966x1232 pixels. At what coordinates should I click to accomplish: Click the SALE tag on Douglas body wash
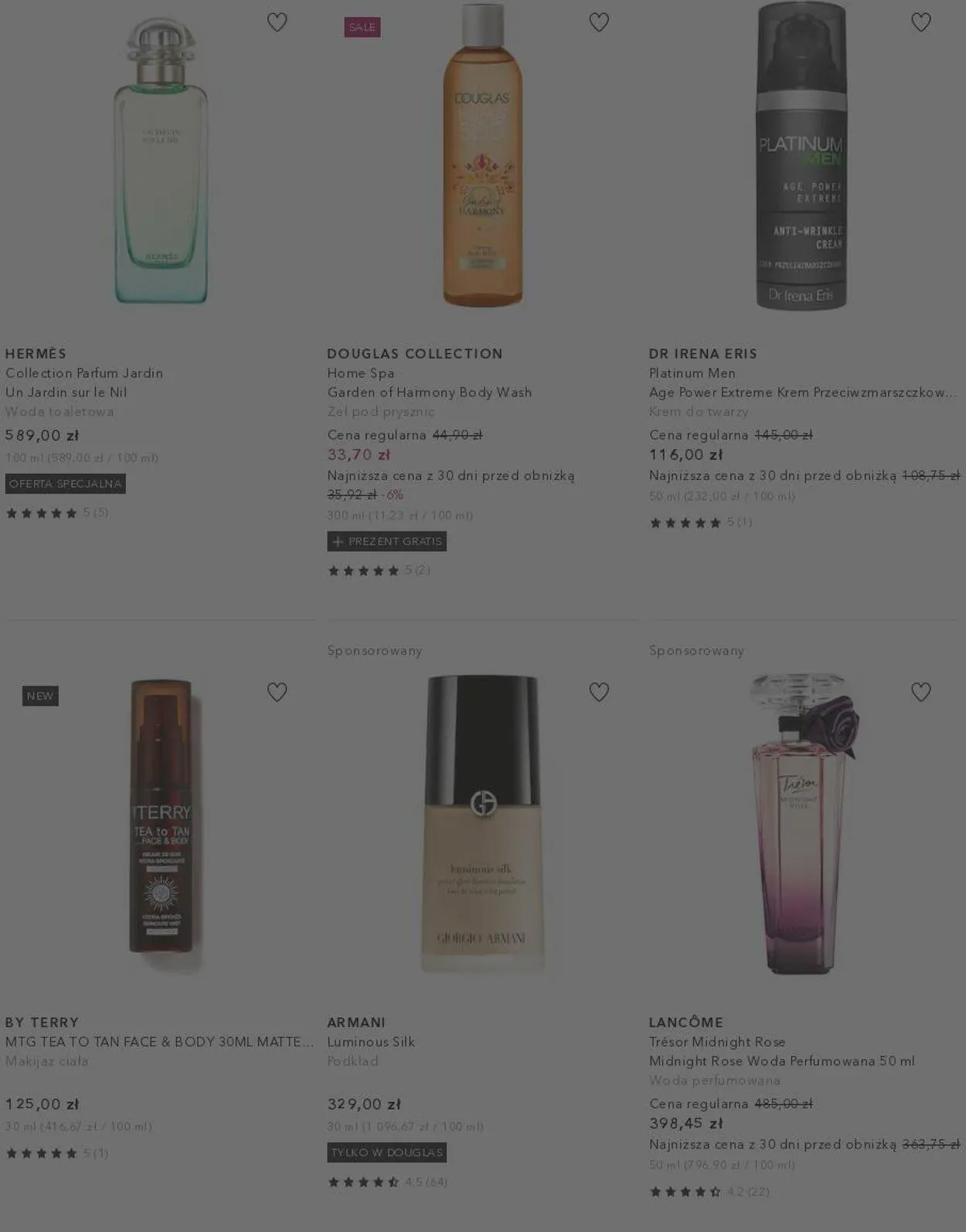tap(362, 27)
